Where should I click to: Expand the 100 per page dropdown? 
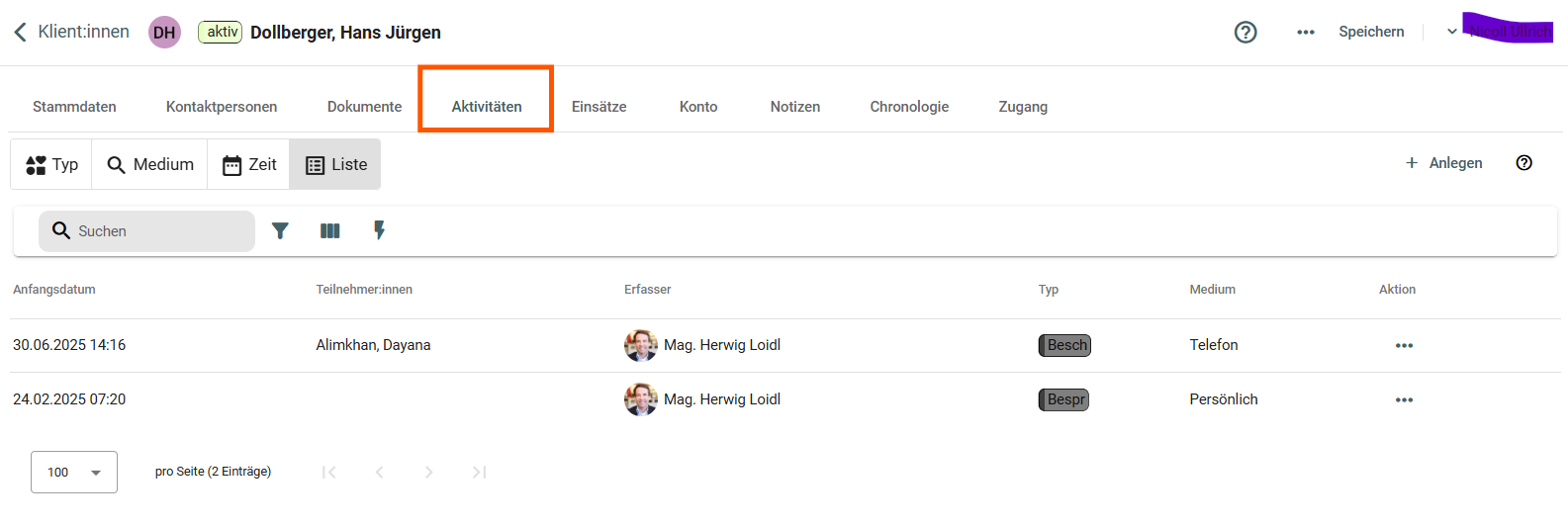coord(74,472)
